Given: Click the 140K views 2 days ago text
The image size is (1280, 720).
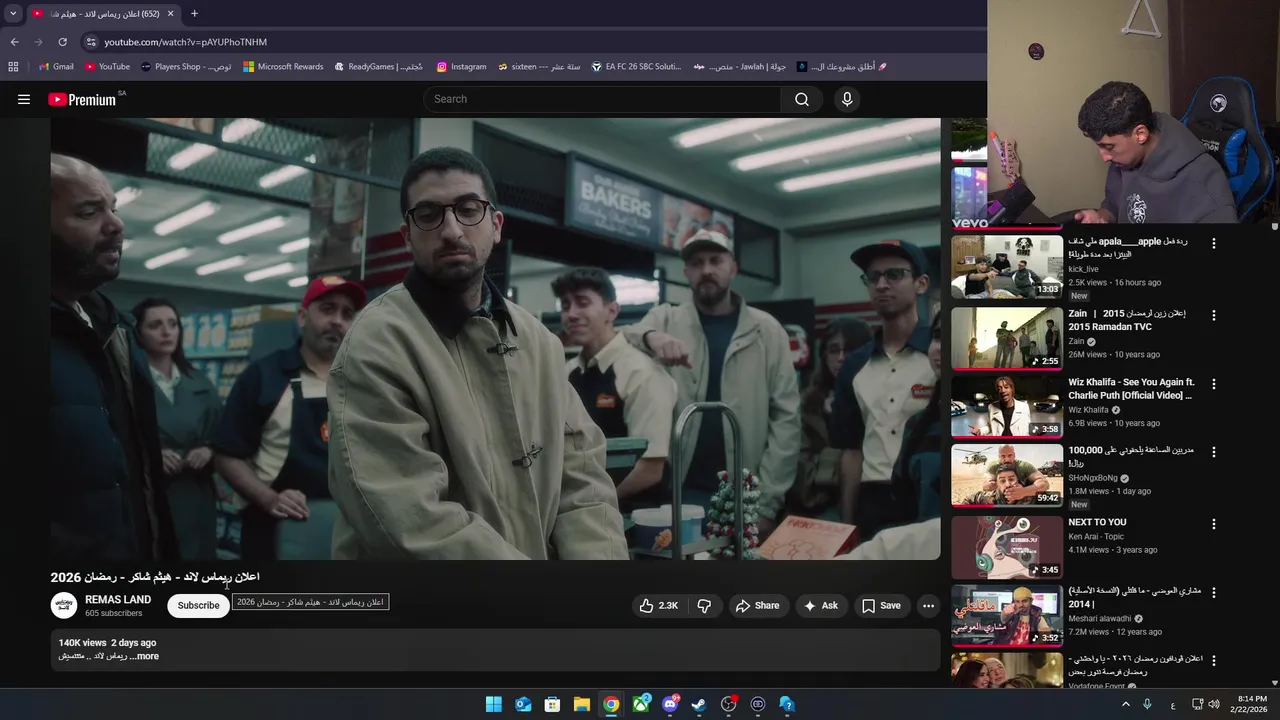Looking at the screenshot, I should 107,643.
